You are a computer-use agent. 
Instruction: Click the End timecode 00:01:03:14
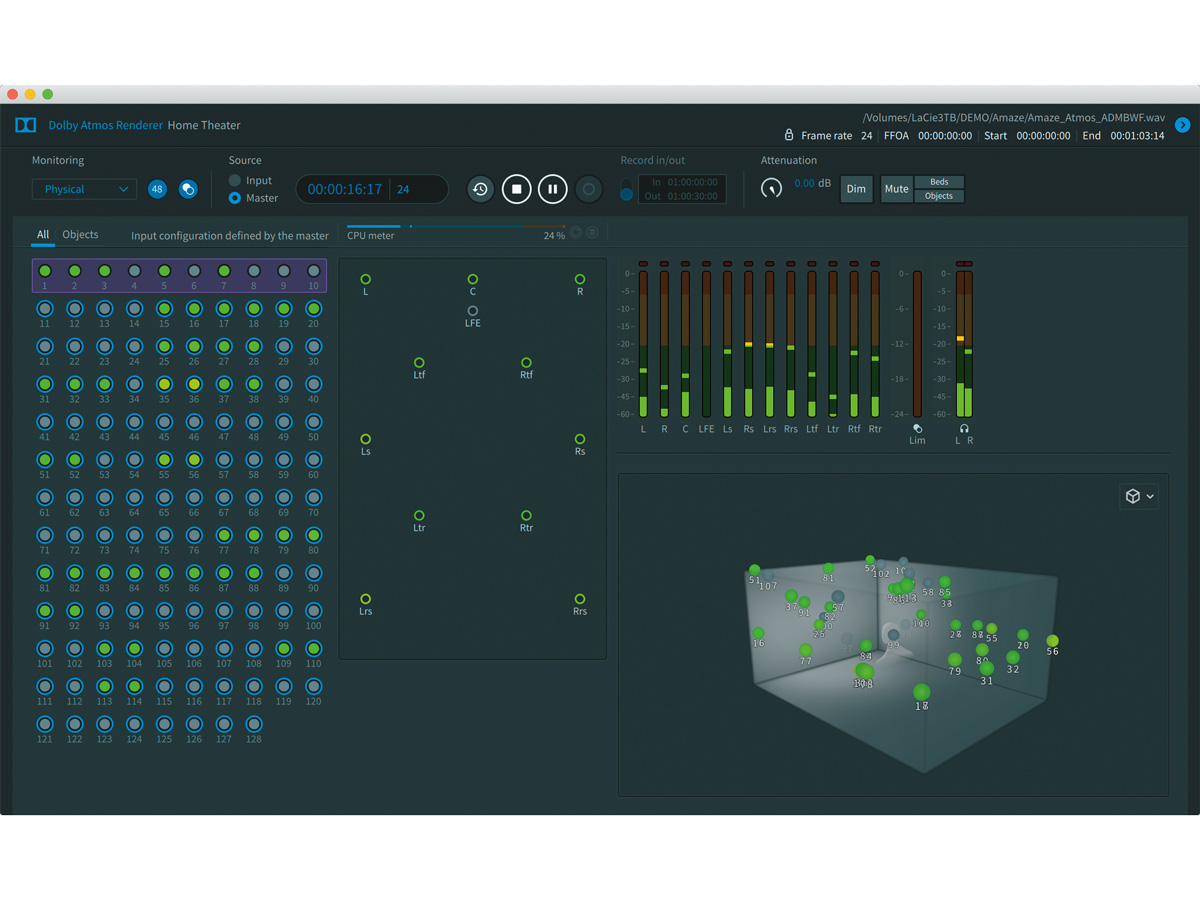coord(1137,135)
